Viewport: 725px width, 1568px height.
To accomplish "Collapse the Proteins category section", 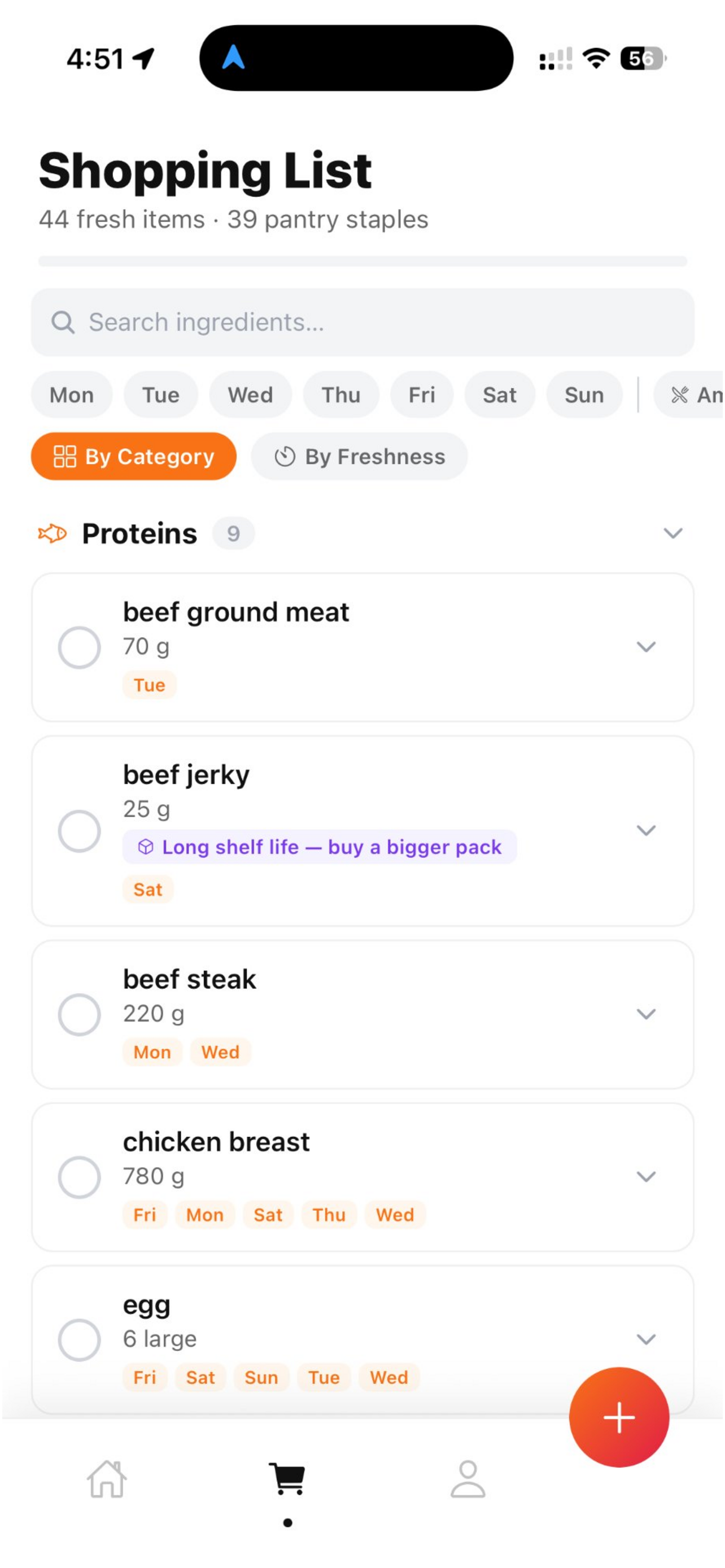I will [x=672, y=534].
